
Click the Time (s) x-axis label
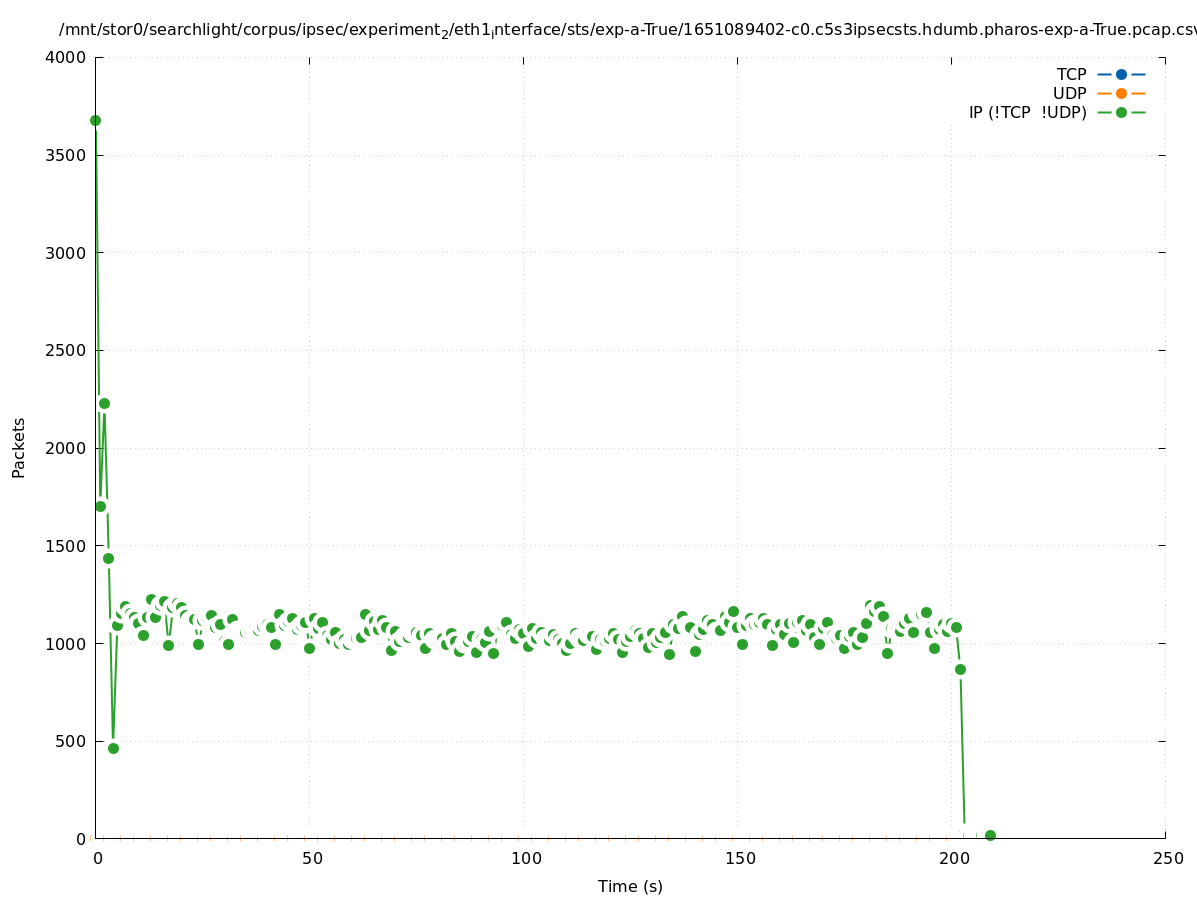(x=630, y=886)
